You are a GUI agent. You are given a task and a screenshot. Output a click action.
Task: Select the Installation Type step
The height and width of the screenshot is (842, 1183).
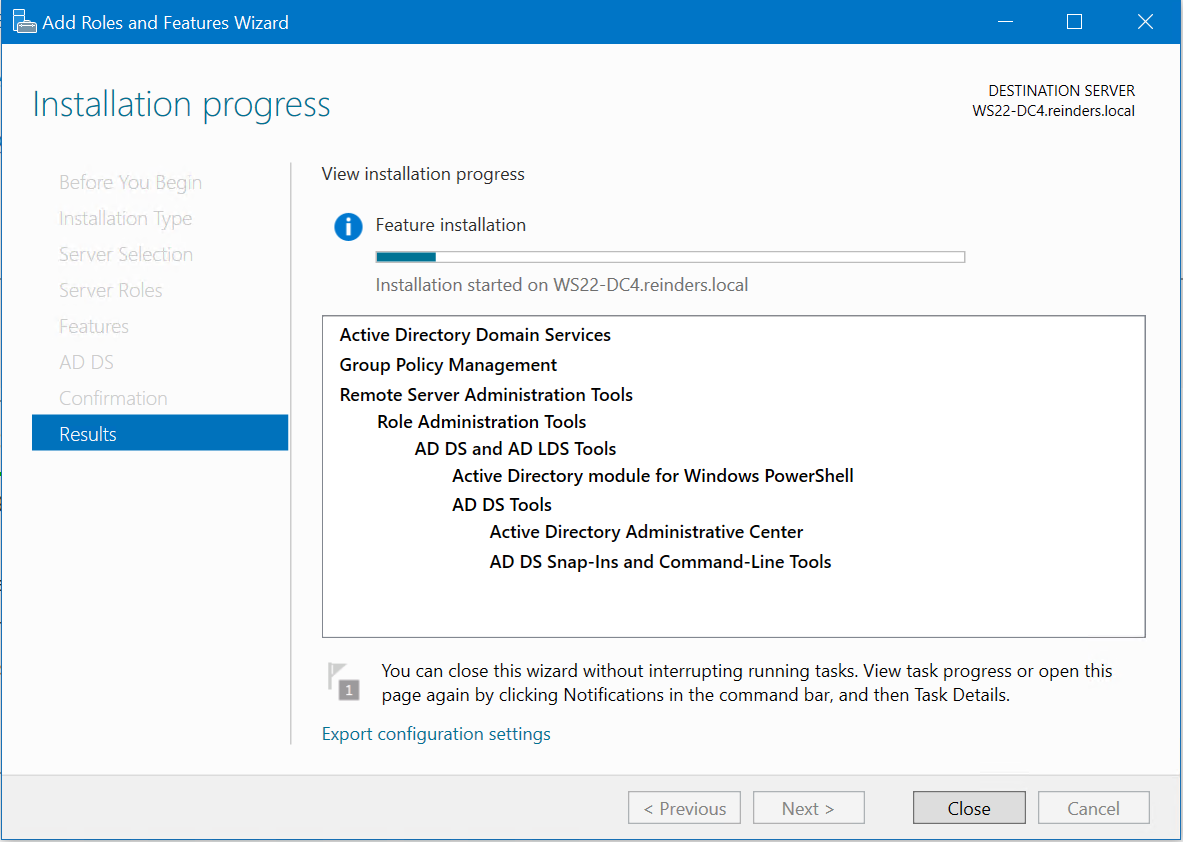coord(125,218)
